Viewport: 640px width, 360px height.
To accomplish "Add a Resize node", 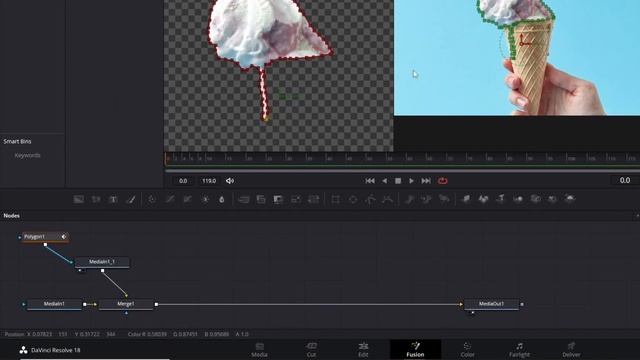I will pyautogui.click(x=296, y=199).
